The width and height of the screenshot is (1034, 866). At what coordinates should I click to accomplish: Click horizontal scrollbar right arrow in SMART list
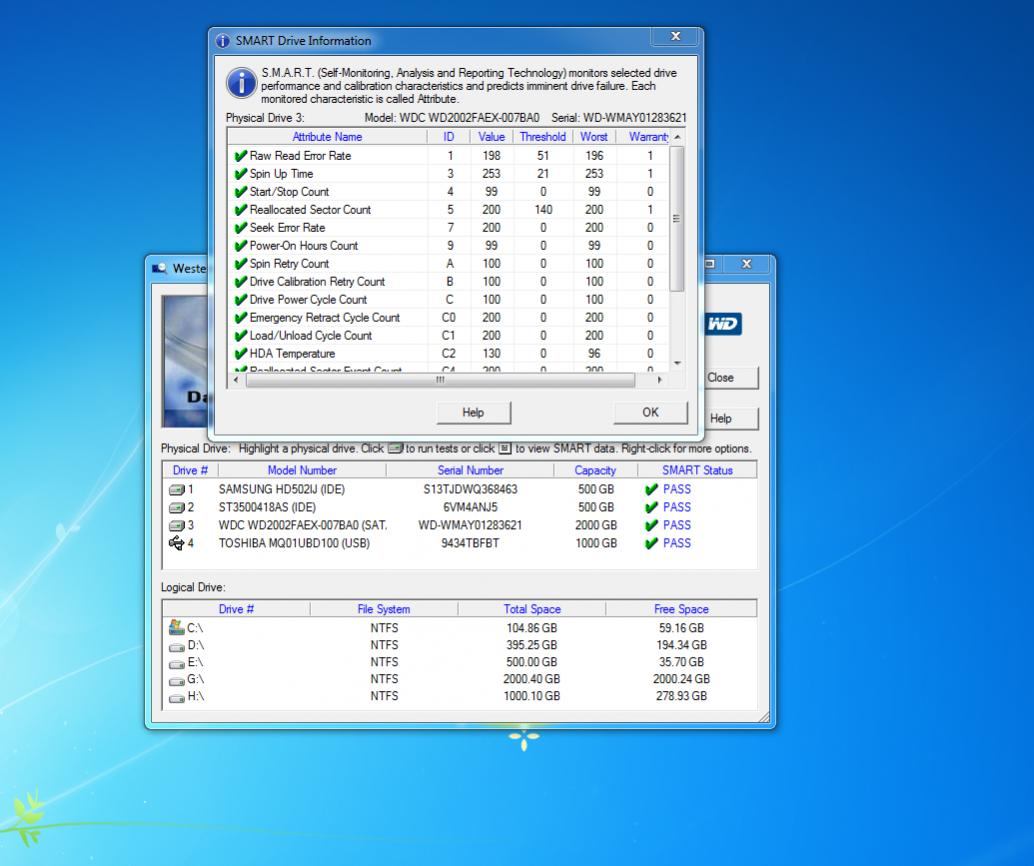(659, 380)
